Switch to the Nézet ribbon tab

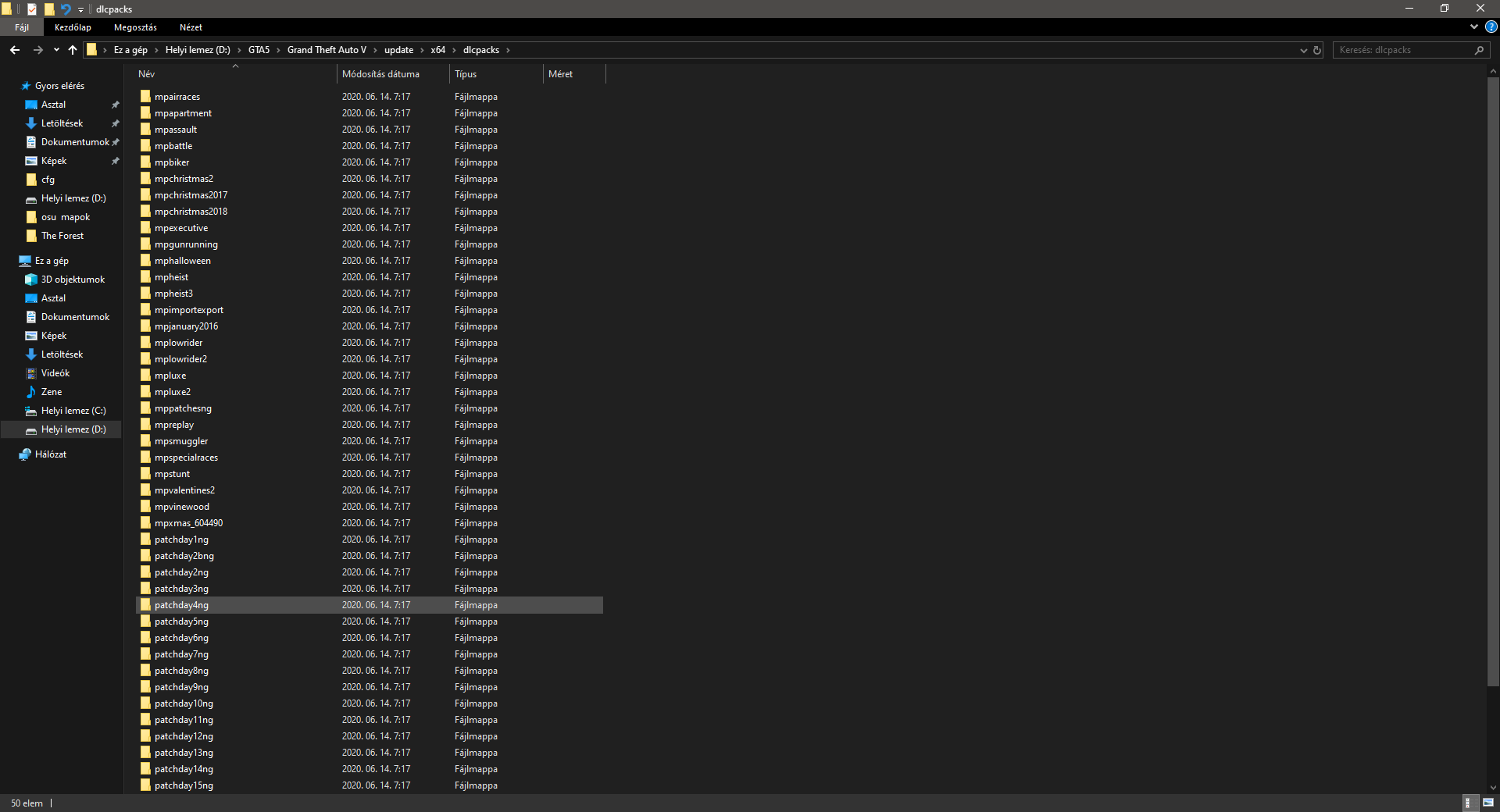coord(190,27)
